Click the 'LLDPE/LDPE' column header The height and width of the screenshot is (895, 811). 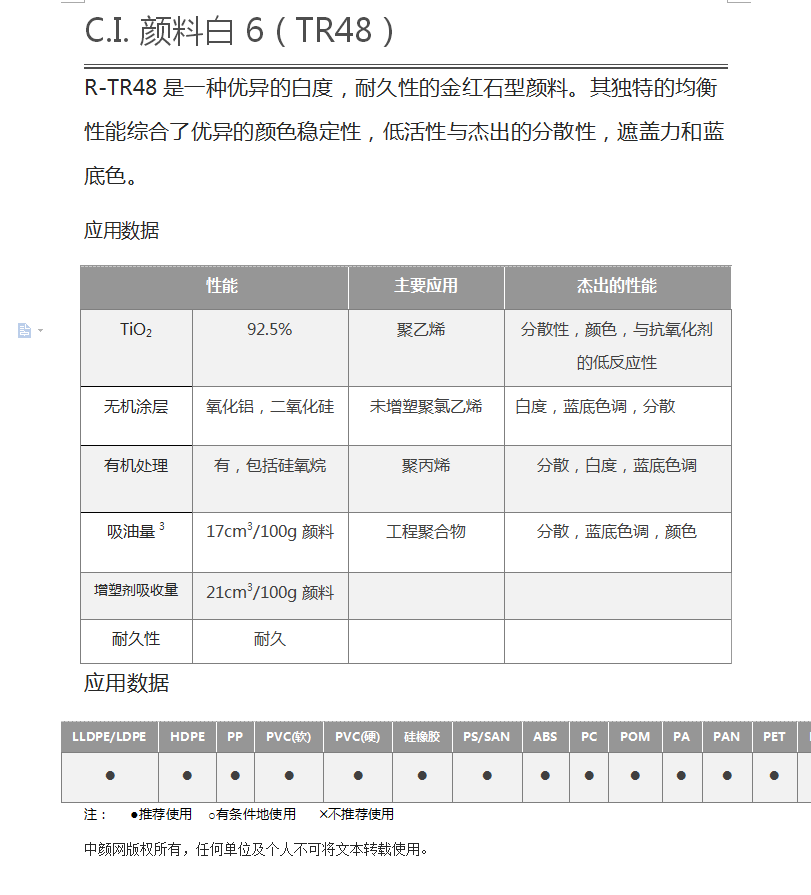(109, 737)
